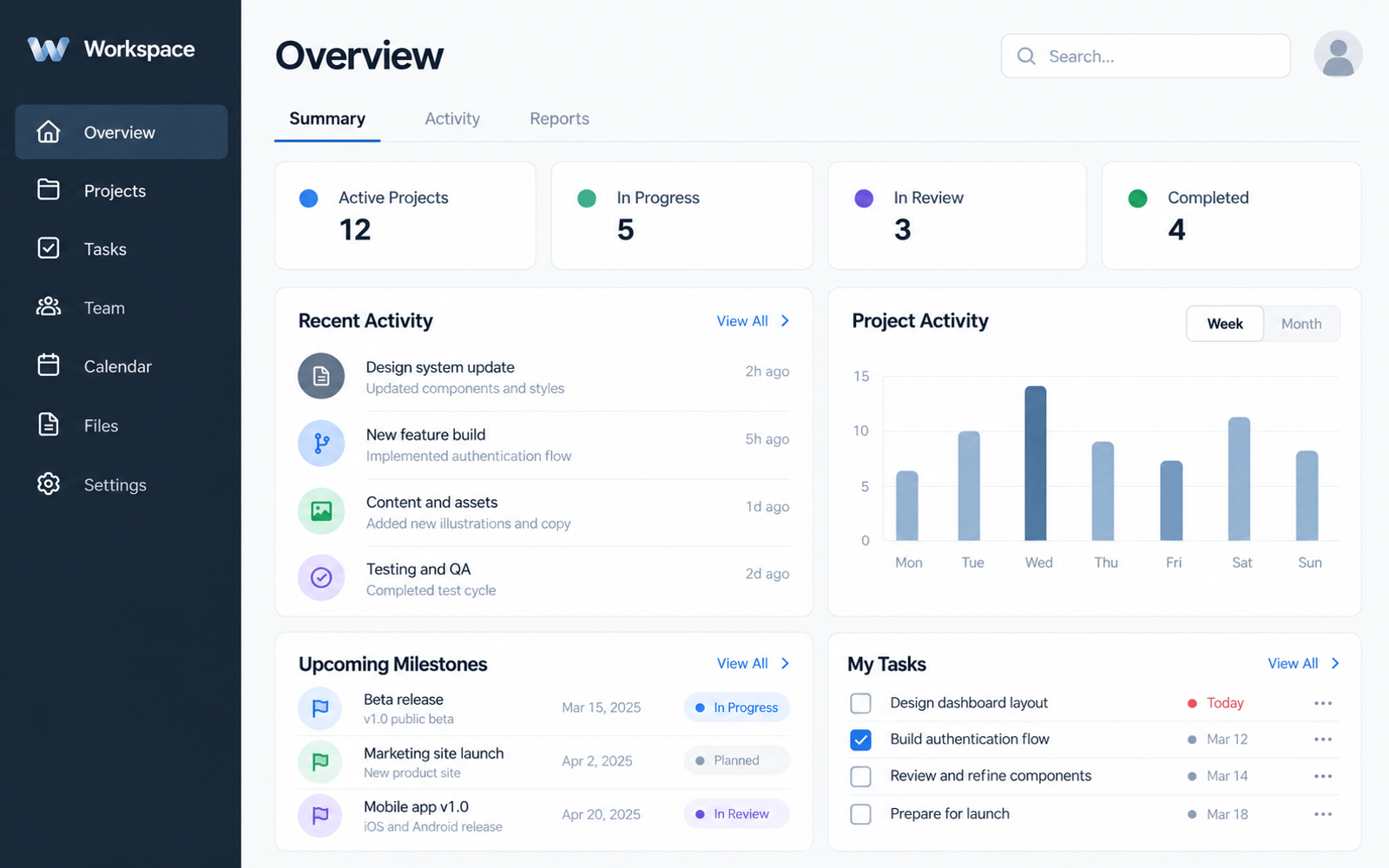Open options menu for Build authentication flow
Viewport: 1389px width, 868px height.
[1323, 740]
